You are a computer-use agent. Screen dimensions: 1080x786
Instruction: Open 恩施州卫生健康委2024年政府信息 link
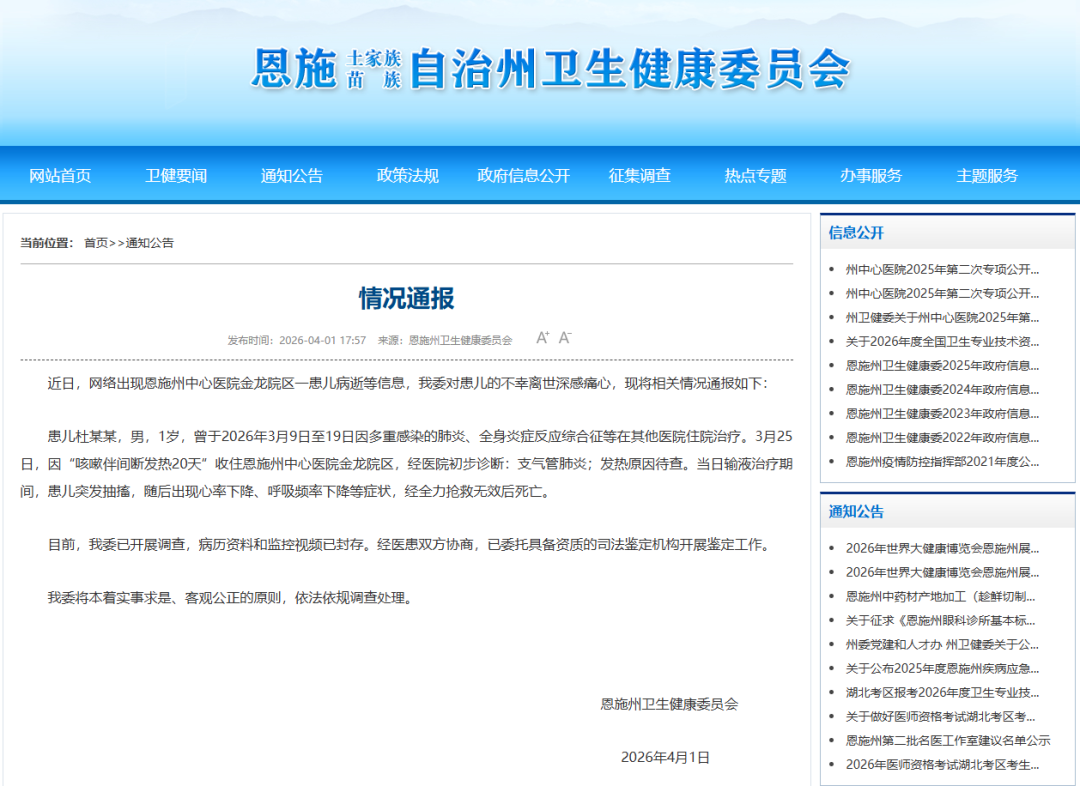pos(942,390)
